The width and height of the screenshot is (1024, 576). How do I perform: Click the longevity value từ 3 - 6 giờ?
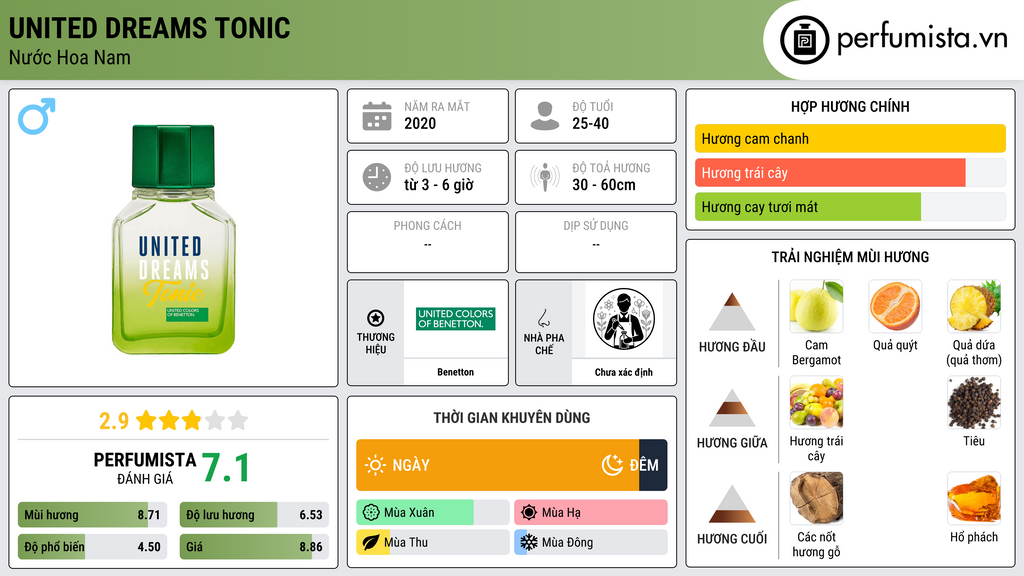(439, 185)
